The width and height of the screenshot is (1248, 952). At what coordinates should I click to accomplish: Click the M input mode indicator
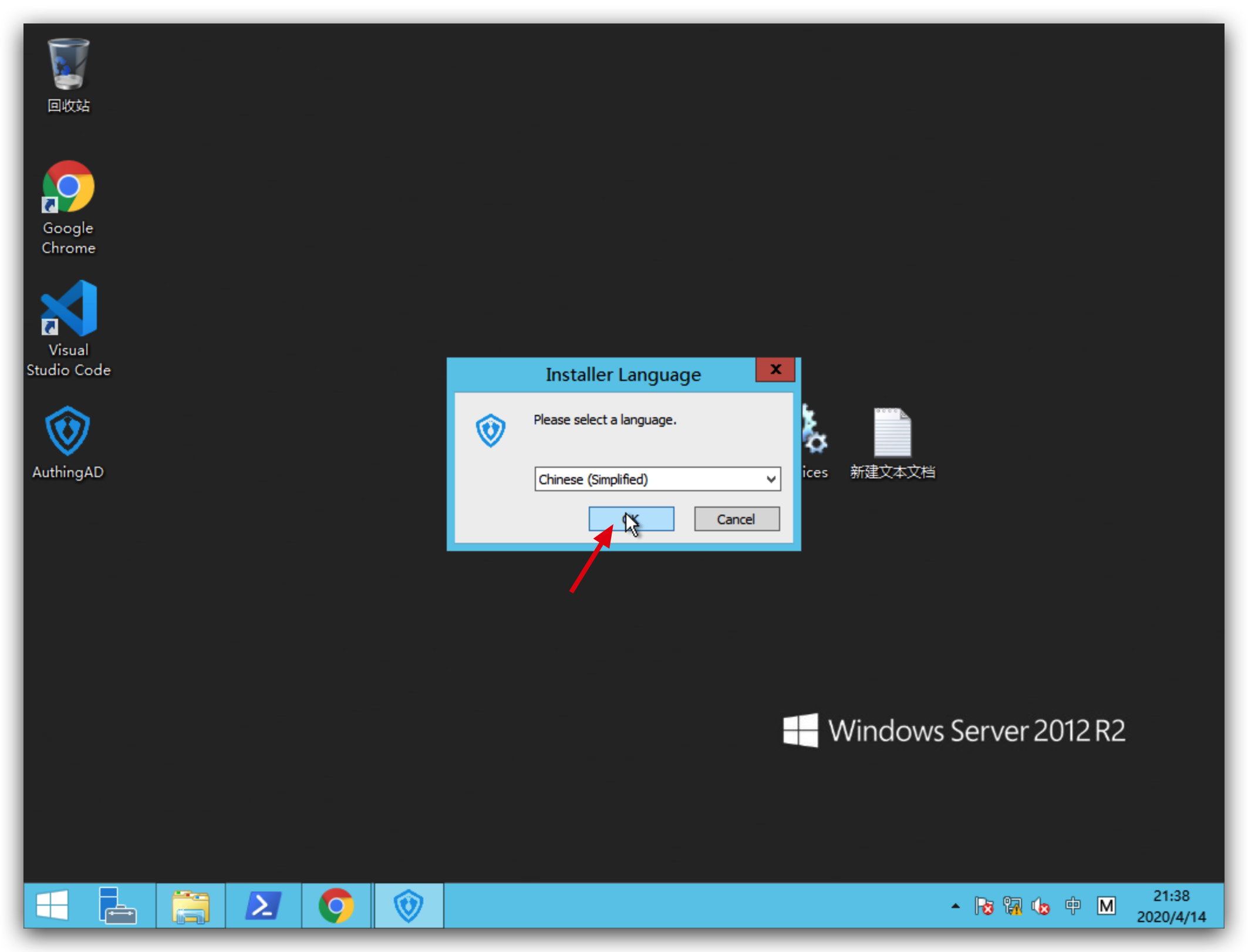click(1106, 906)
